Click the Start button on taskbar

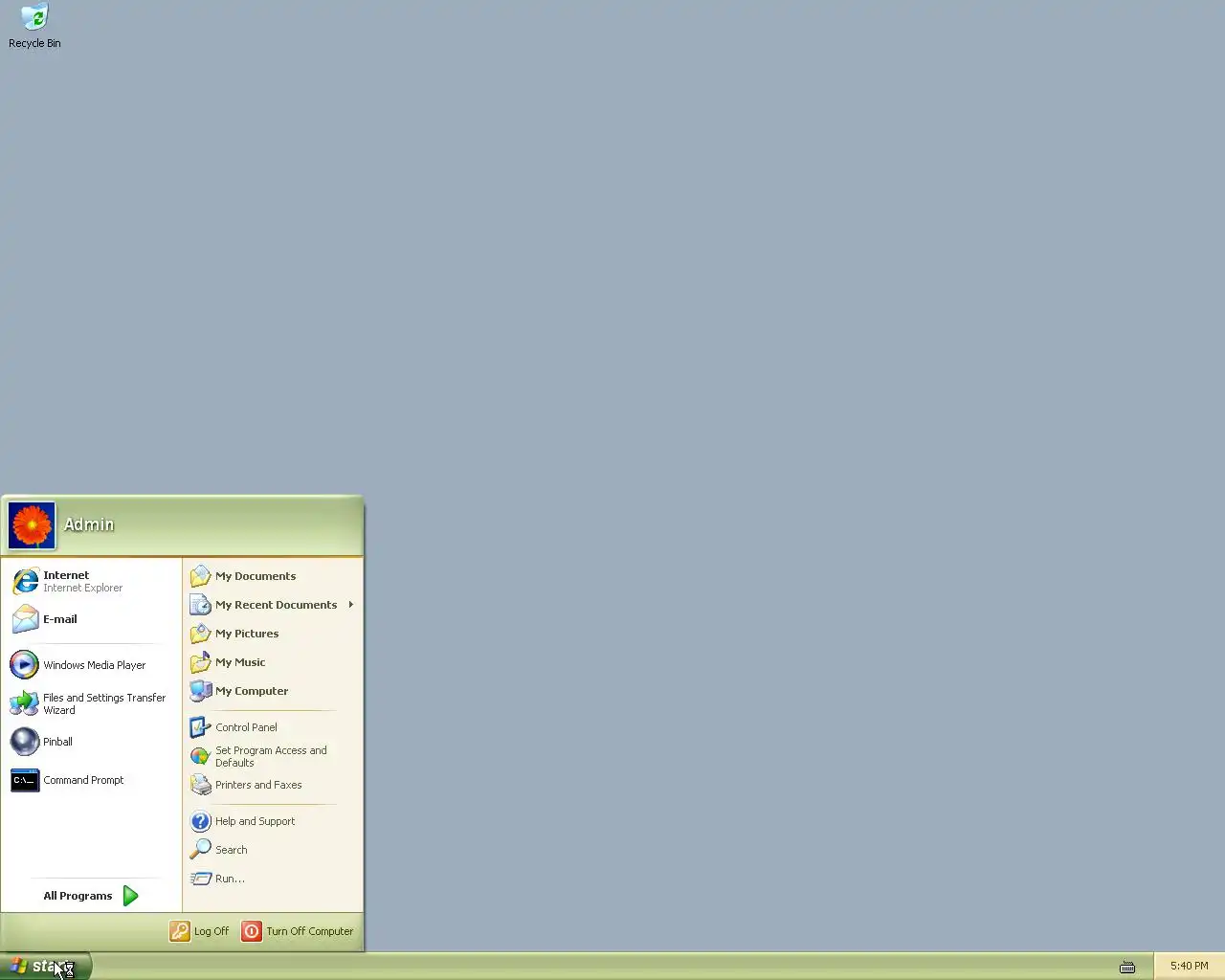coord(46,967)
